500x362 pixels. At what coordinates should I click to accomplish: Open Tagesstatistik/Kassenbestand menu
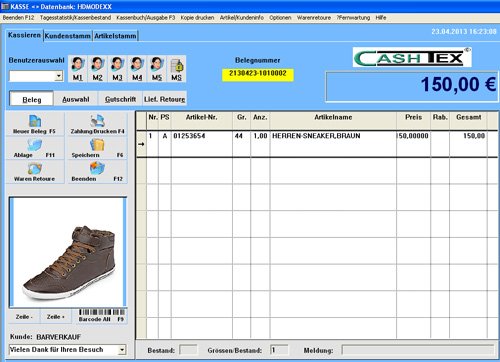point(75,17)
